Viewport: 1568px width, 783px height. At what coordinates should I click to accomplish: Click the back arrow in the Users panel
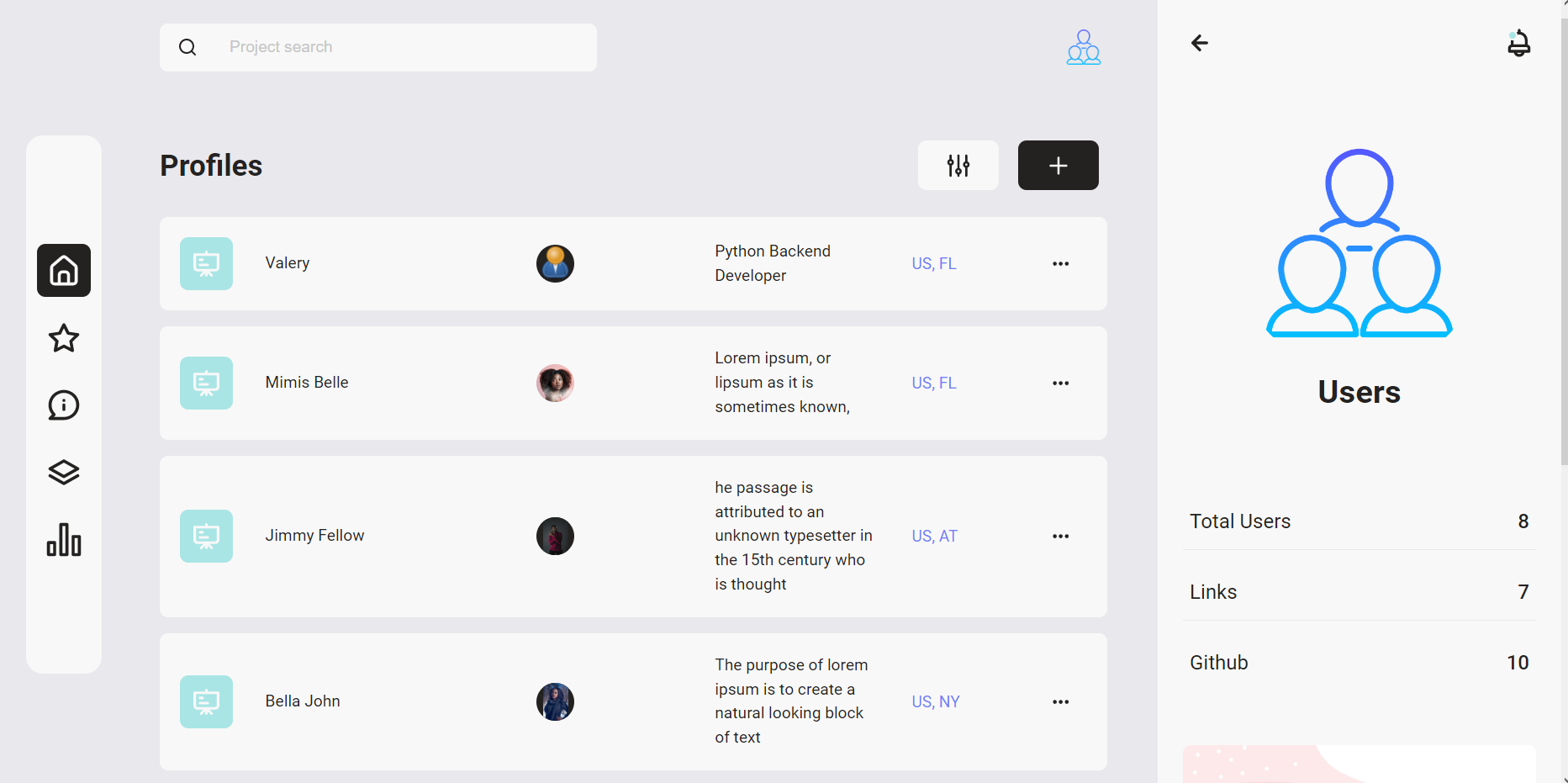1199,43
